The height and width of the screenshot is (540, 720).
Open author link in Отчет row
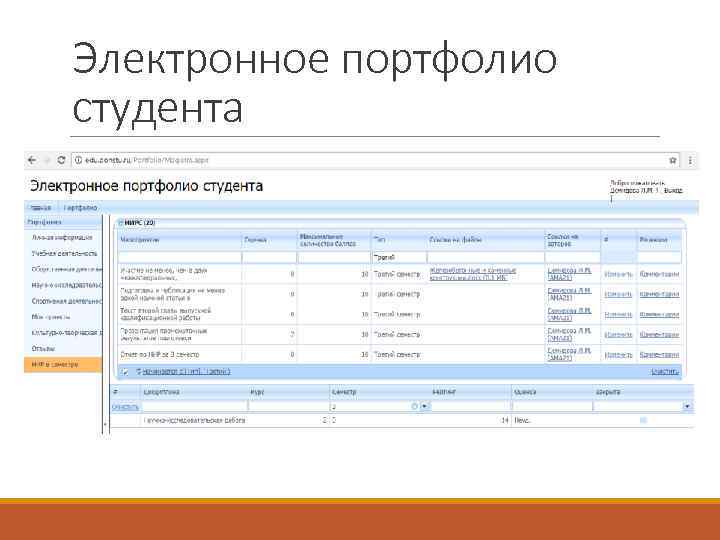569,354
